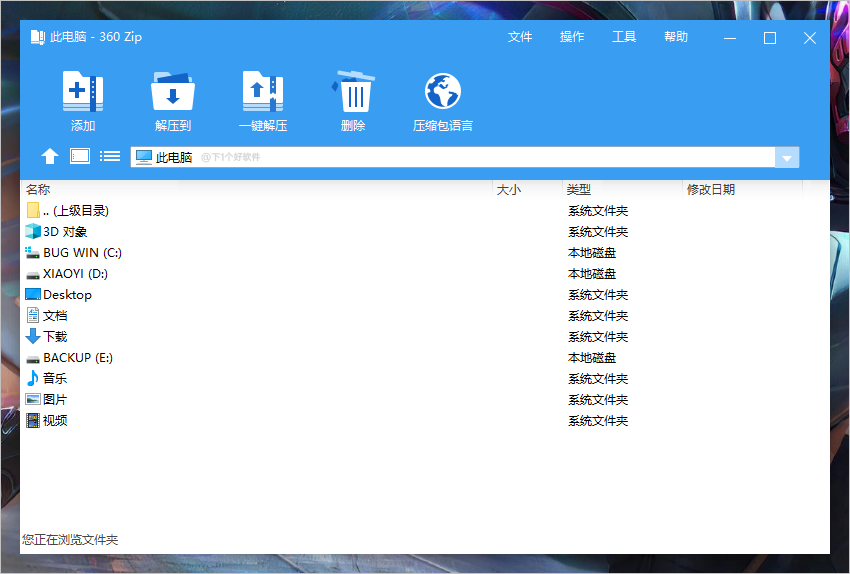This screenshot has height=574, width=850.
Task: Click the 解压到 (Extract to) icon
Action: (173, 92)
